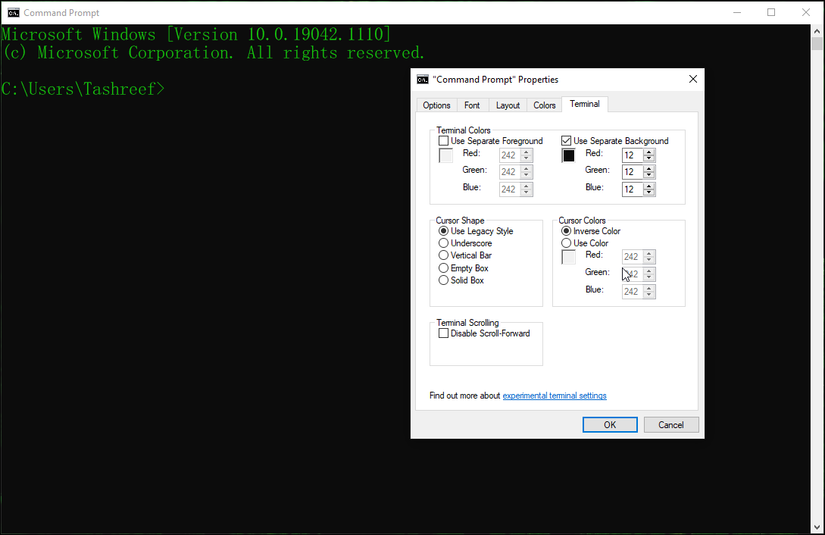Screen dimensions: 825x535
Task: Switch to the Layout tab
Action: 508,105
